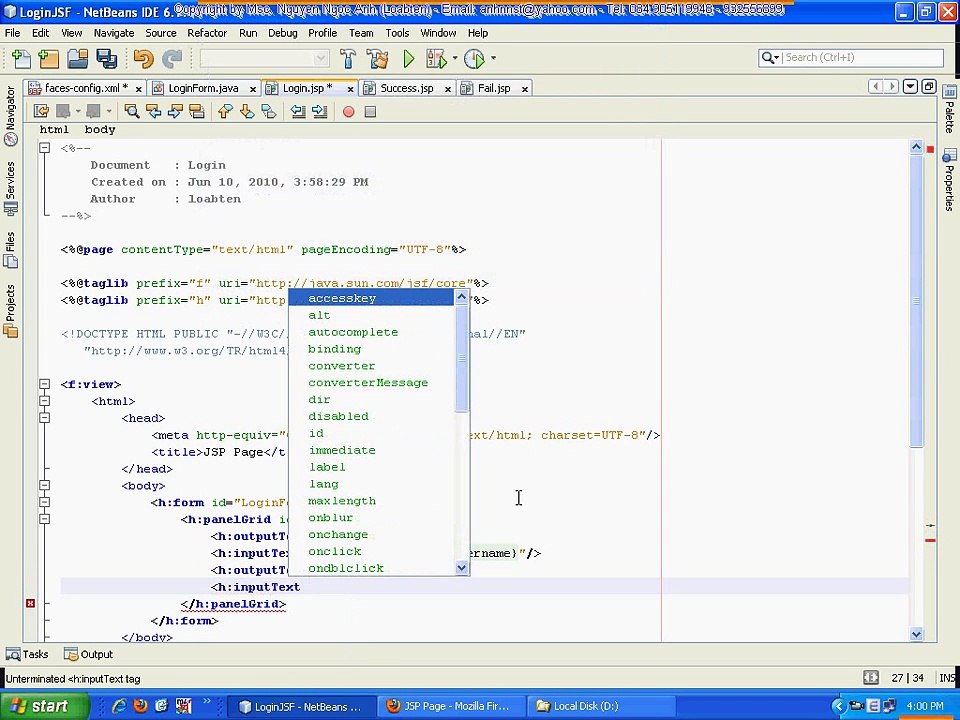Collapse the body tag code fold
Image resolution: width=960 pixels, height=720 pixels.
click(45, 485)
